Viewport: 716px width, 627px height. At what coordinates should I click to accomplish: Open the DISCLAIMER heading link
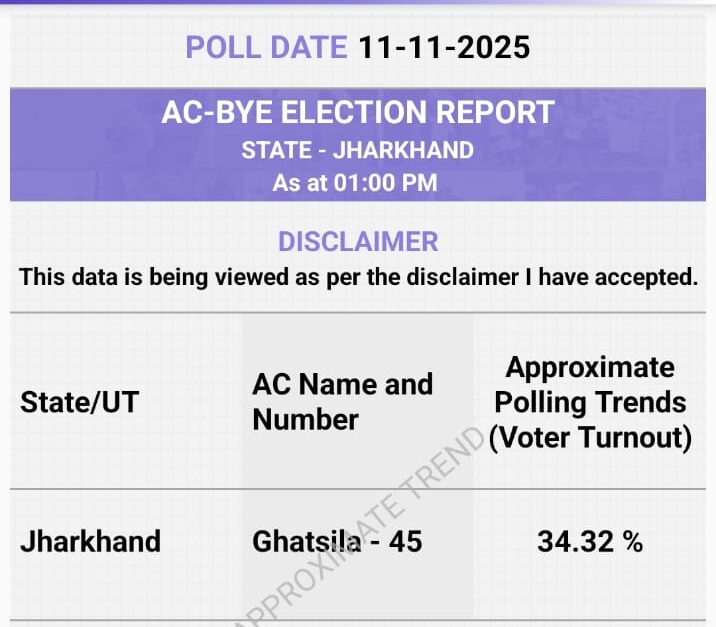[x=357, y=241]
